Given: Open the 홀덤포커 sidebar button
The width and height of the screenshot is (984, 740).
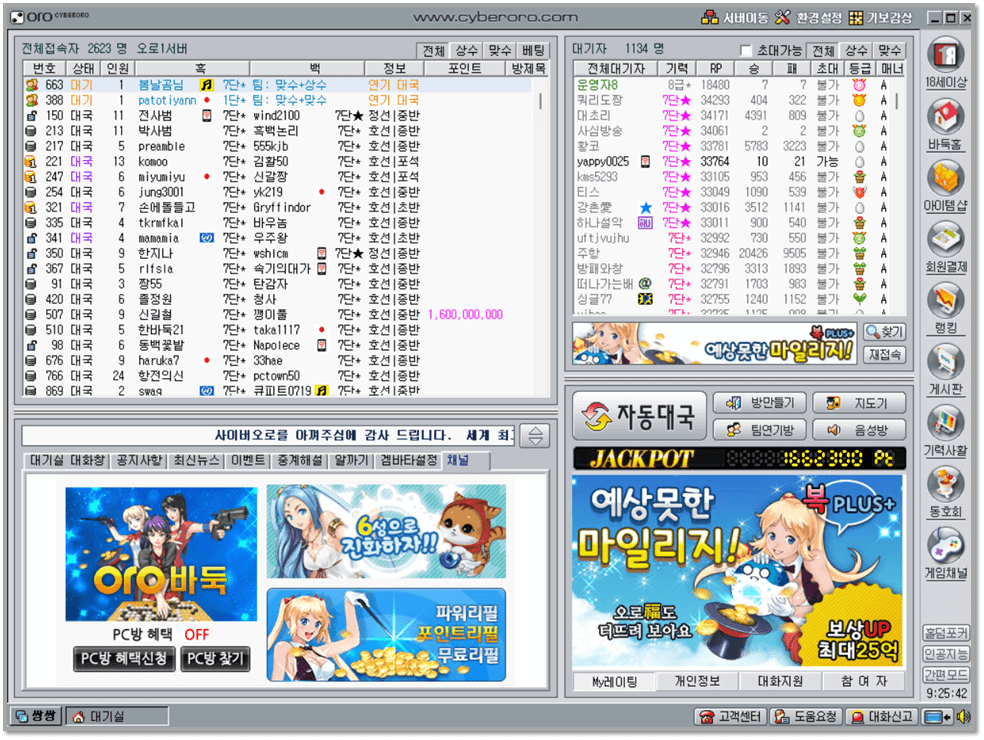Looking at the screenshot, I should 945,633.
